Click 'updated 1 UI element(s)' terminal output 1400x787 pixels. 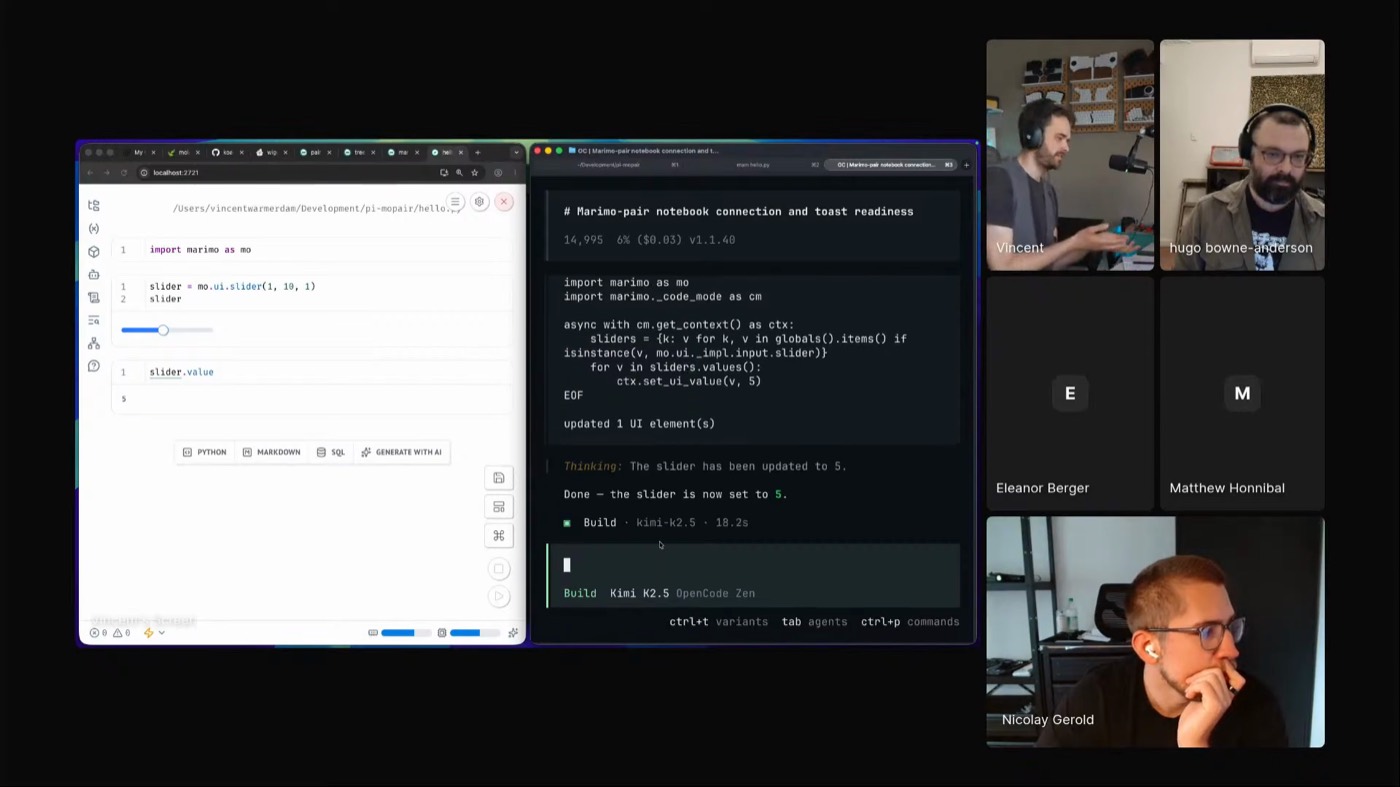[x=639, y=424]
